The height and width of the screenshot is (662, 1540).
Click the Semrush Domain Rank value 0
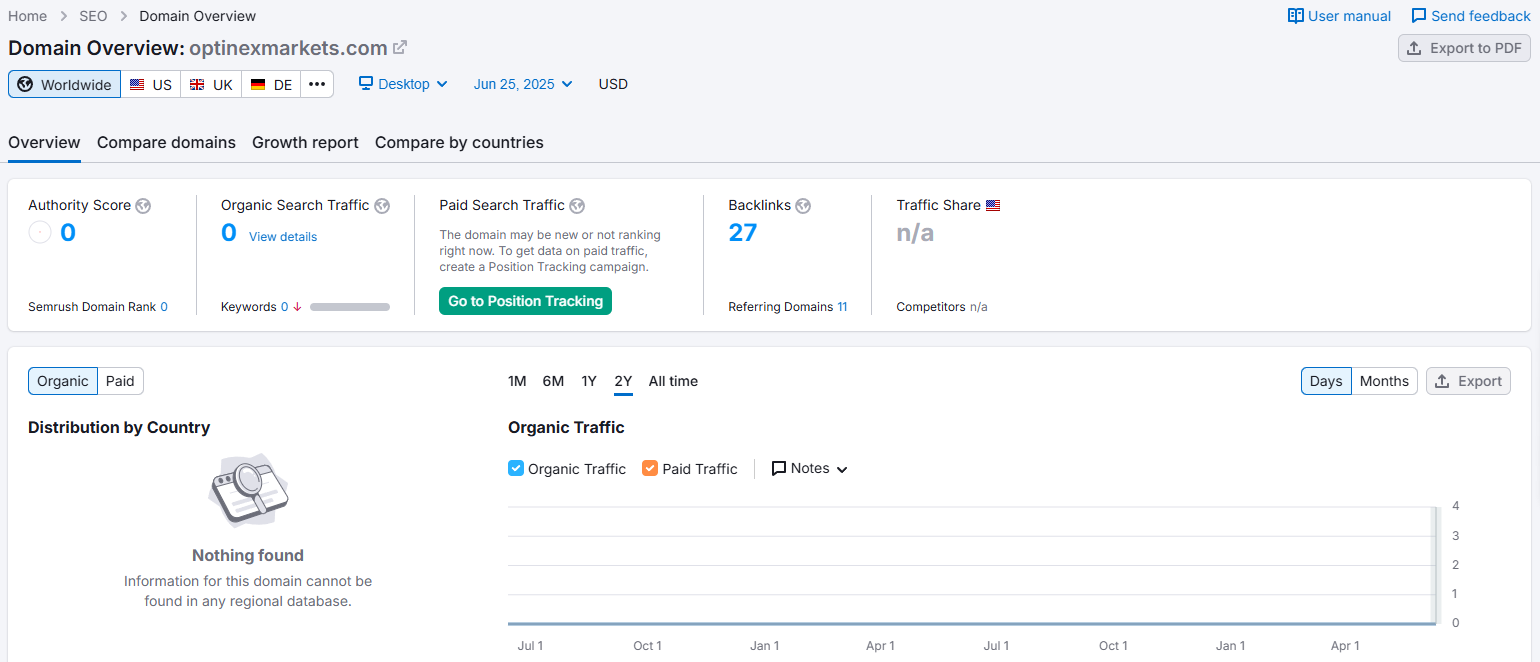(164, 307)
